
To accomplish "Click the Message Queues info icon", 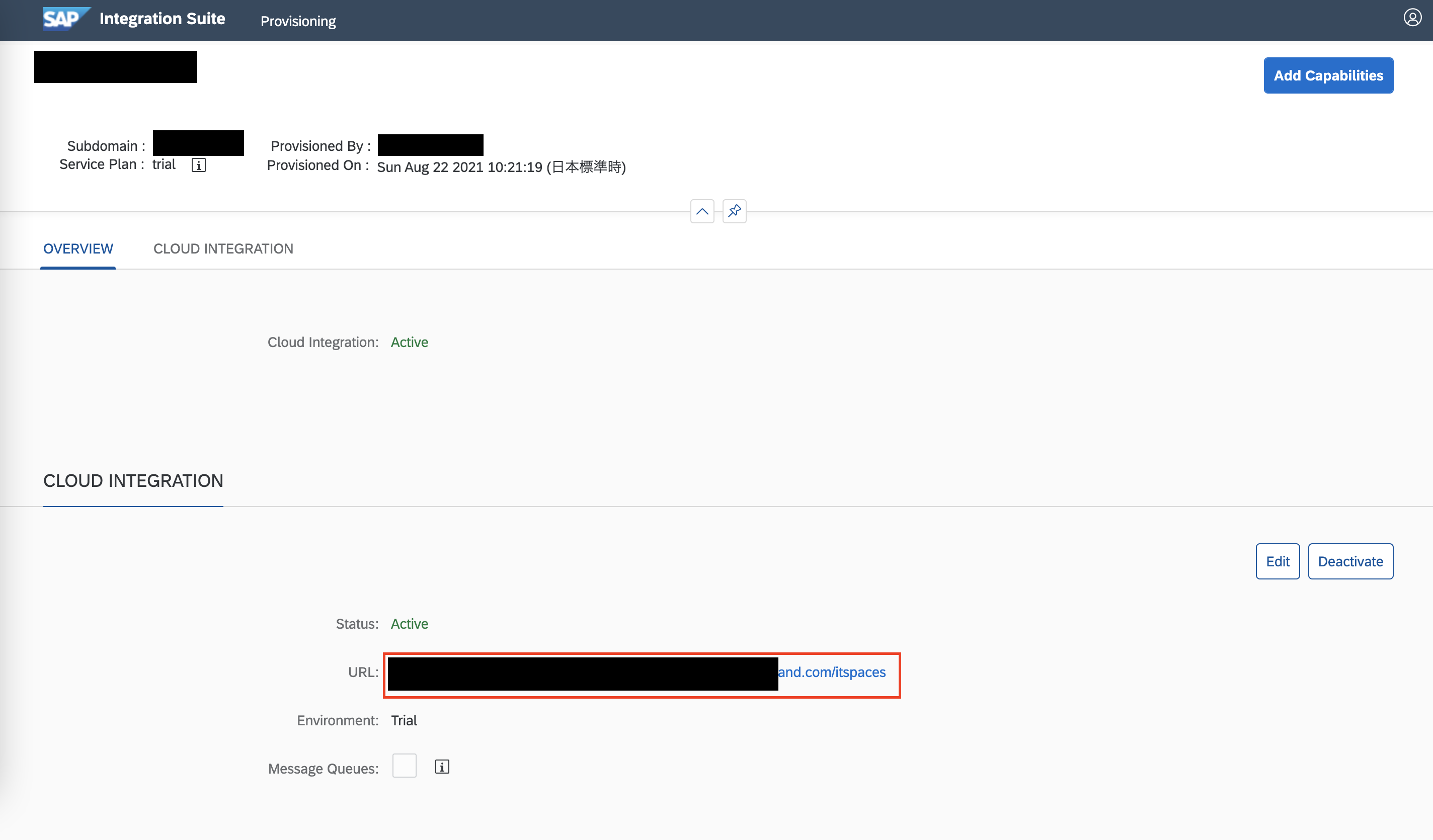I will pyautogui.click(x=442, y=767).
